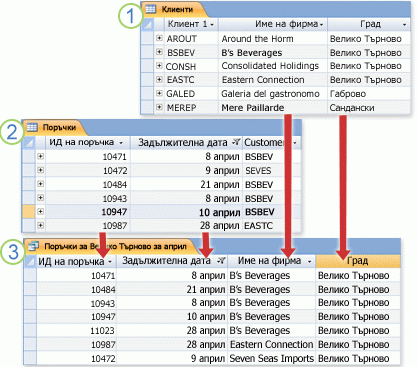Click row selector for AROUT in Клиенти
The height and width of the screenshot is (367, 418).
[x=147, y=38]
